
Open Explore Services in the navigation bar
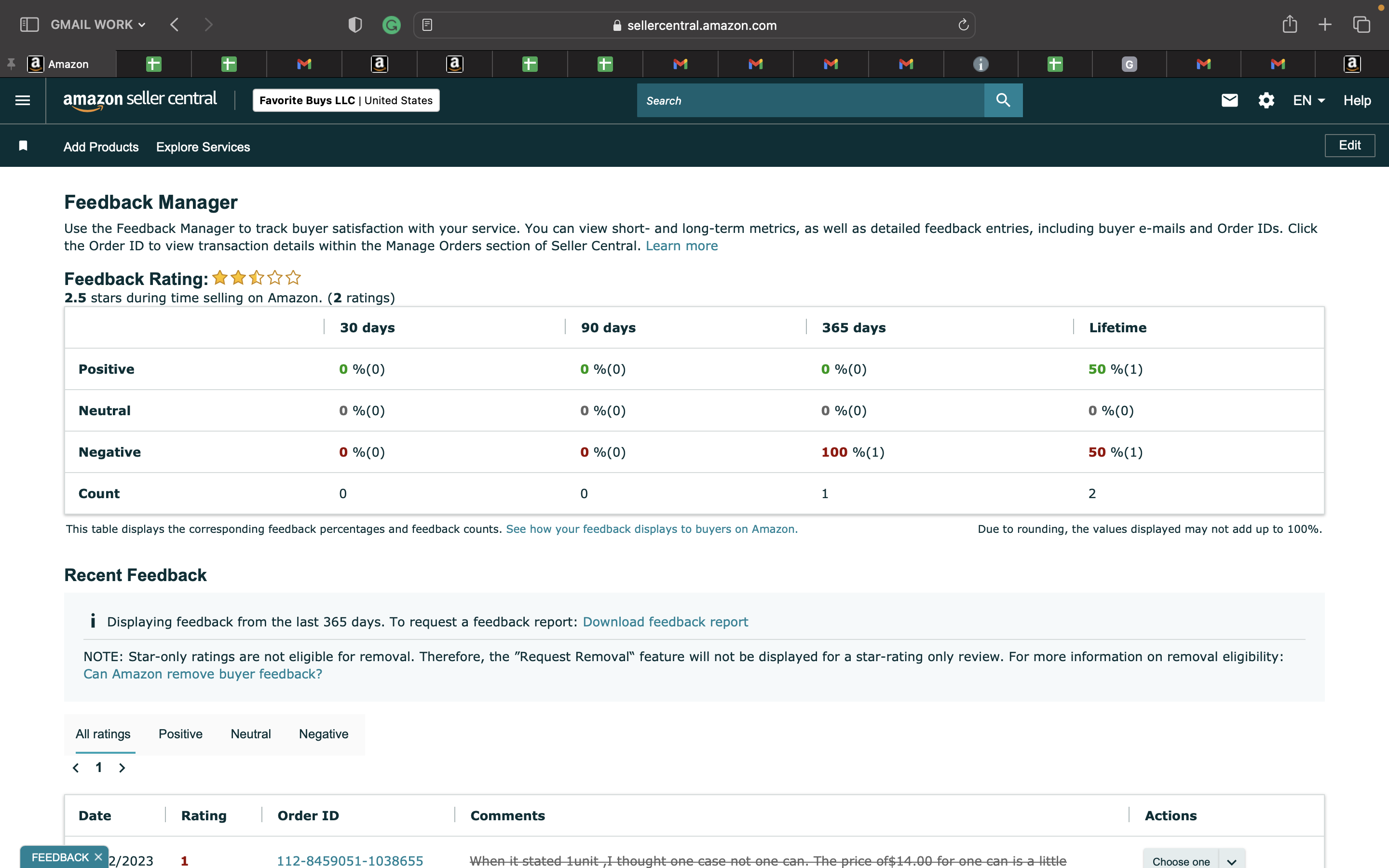tap(203, 147)
